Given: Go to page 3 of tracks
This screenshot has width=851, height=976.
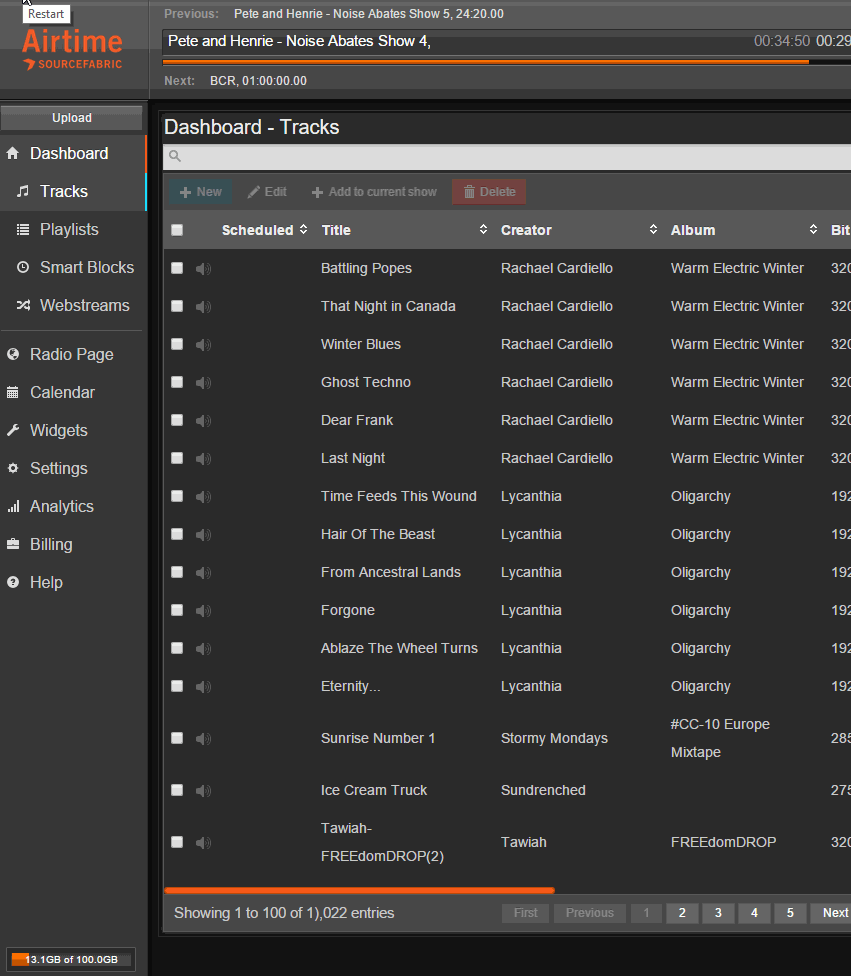Looking at the screenshot, I should (x=718, y=913).
